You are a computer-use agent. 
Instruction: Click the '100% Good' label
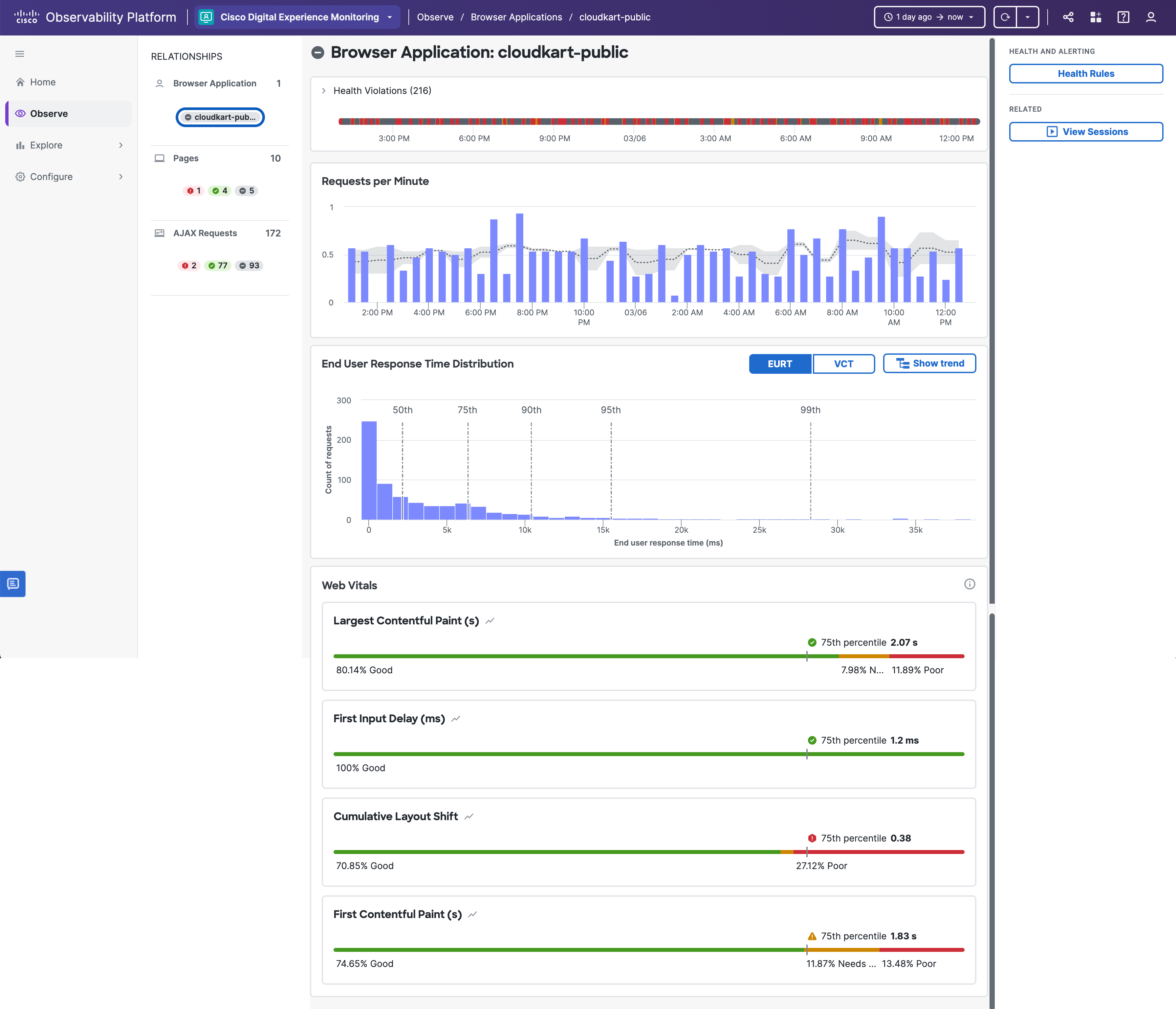tap(360, 768)
